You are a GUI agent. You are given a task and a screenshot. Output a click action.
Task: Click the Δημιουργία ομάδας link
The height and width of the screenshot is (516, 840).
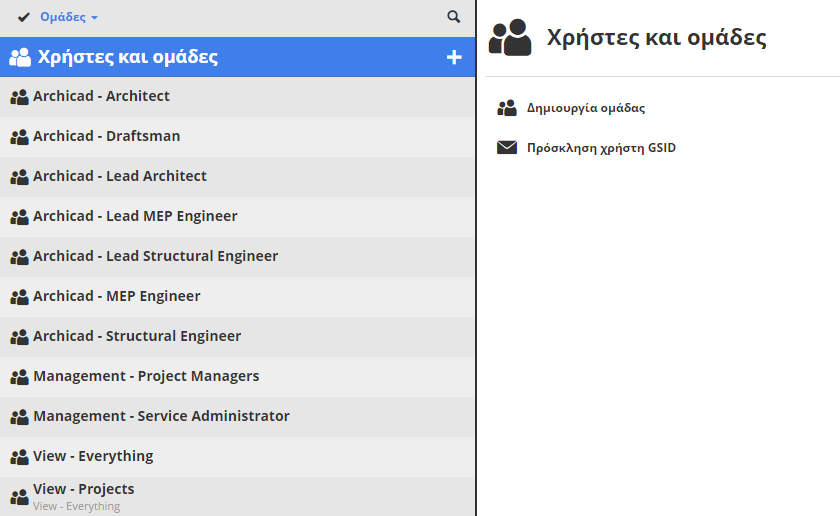(586, 108)
